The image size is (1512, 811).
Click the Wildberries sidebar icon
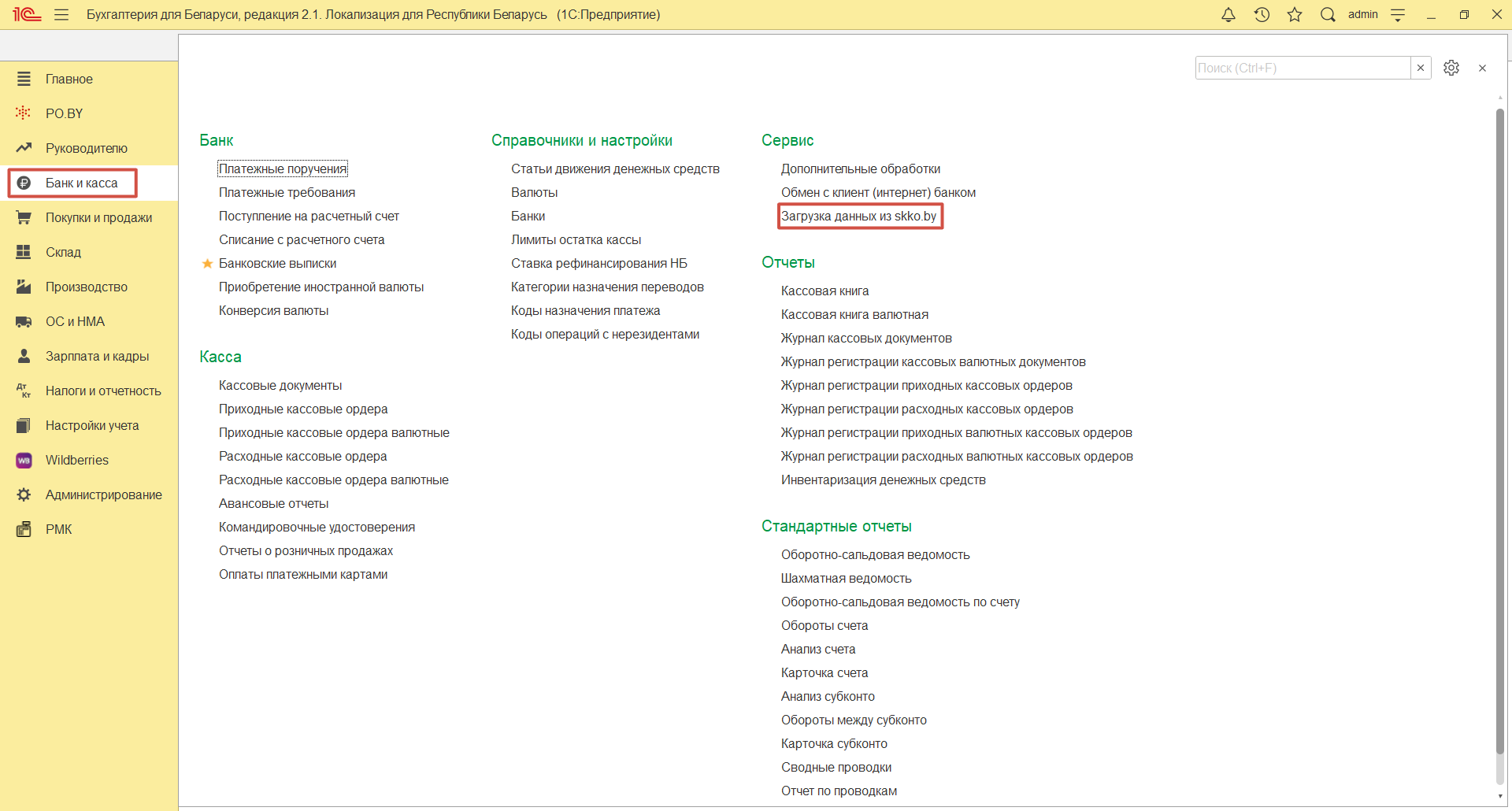(x=24, y=461)
